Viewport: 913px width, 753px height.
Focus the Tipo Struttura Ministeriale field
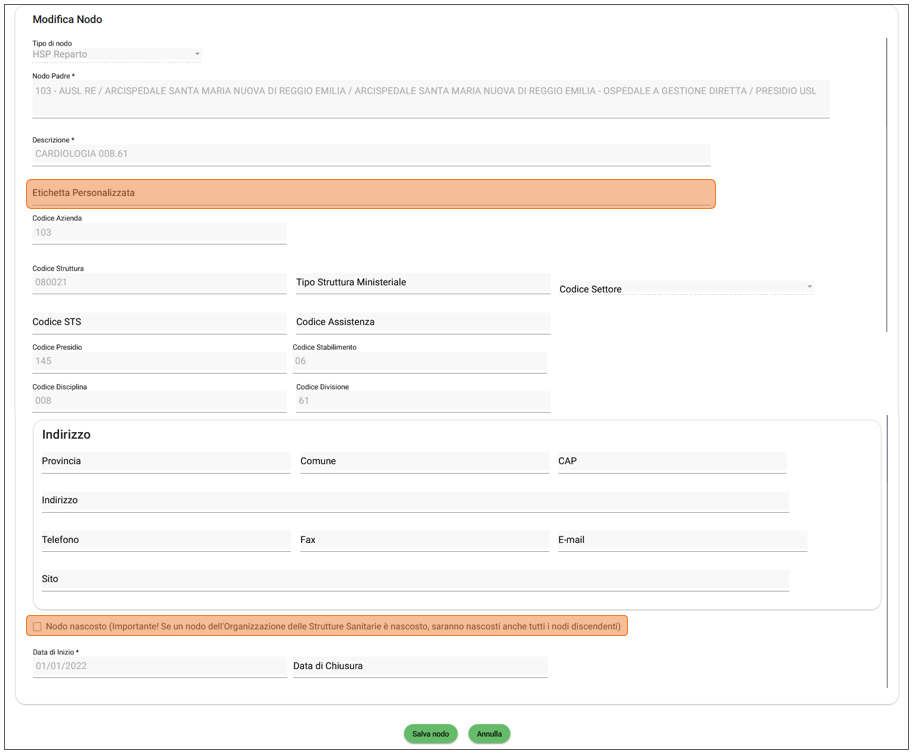(x=422, y=283)
